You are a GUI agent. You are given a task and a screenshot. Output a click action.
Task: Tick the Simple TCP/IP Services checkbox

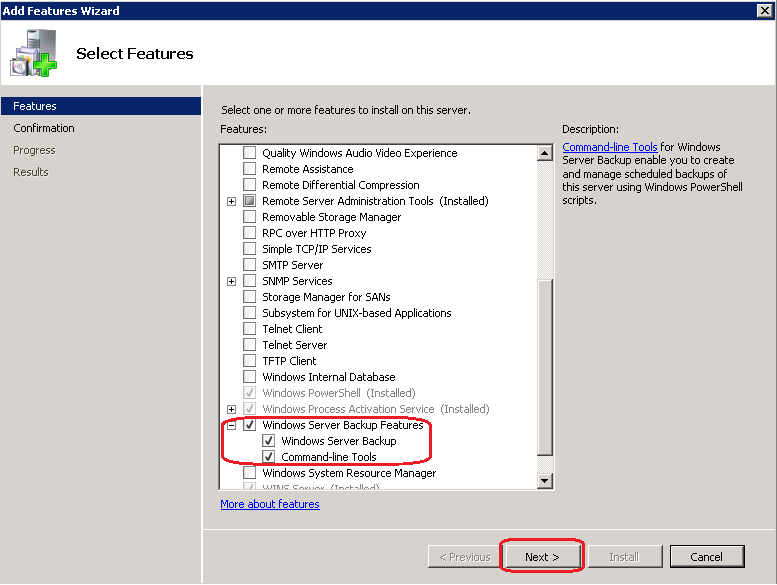[249, 249]
